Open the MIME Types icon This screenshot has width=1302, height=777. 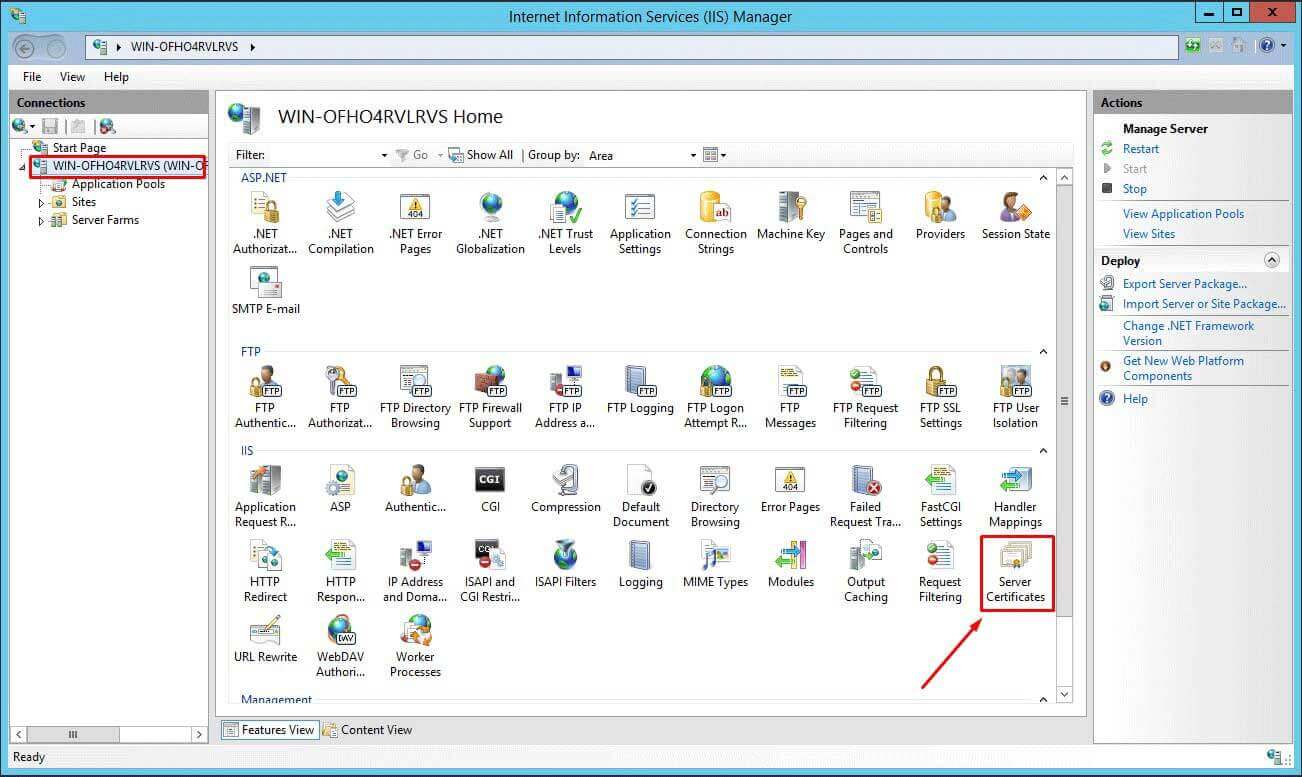(x=715, y=564)
